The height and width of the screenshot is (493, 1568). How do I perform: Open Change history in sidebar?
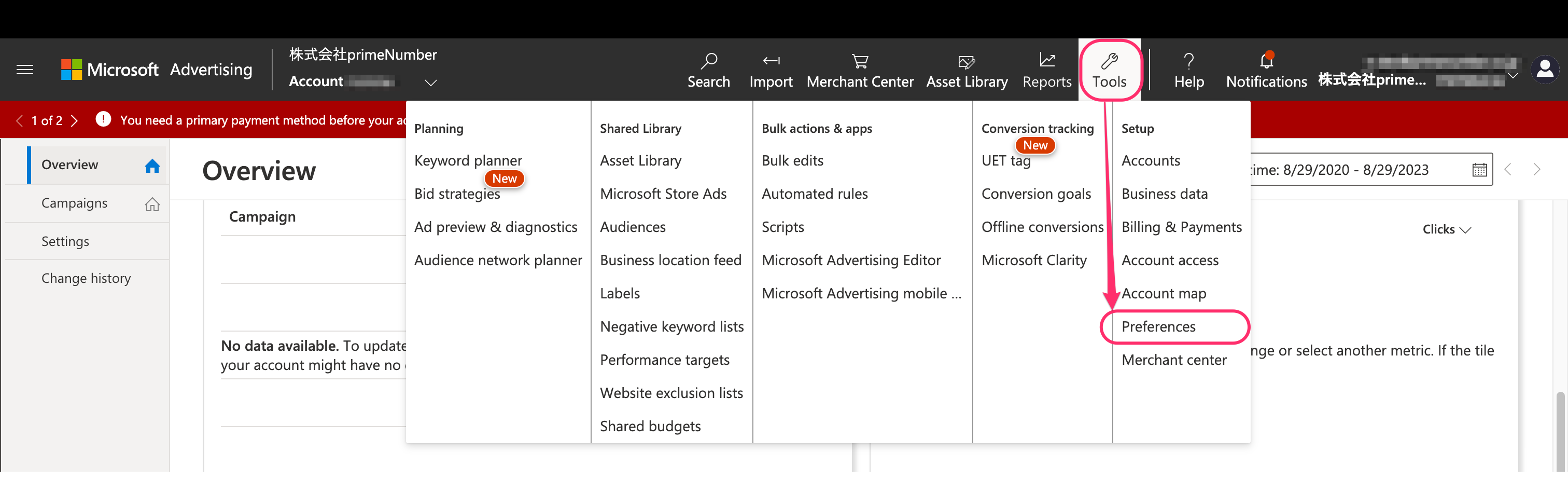(x=88, y=279)
